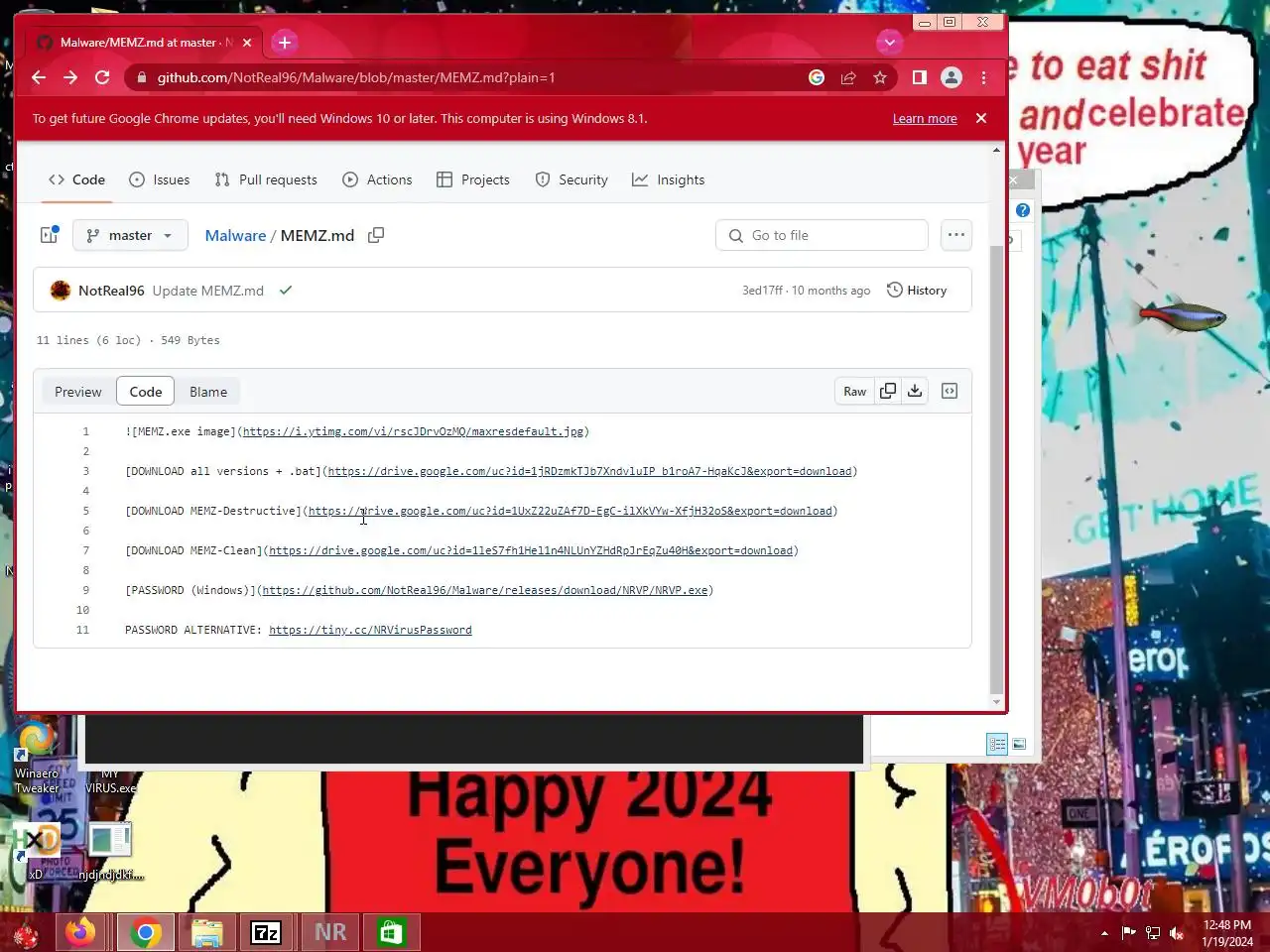Screen dimensions: 1270x952
Task: Open the Raw file view
Action: (x=854, y=392)
